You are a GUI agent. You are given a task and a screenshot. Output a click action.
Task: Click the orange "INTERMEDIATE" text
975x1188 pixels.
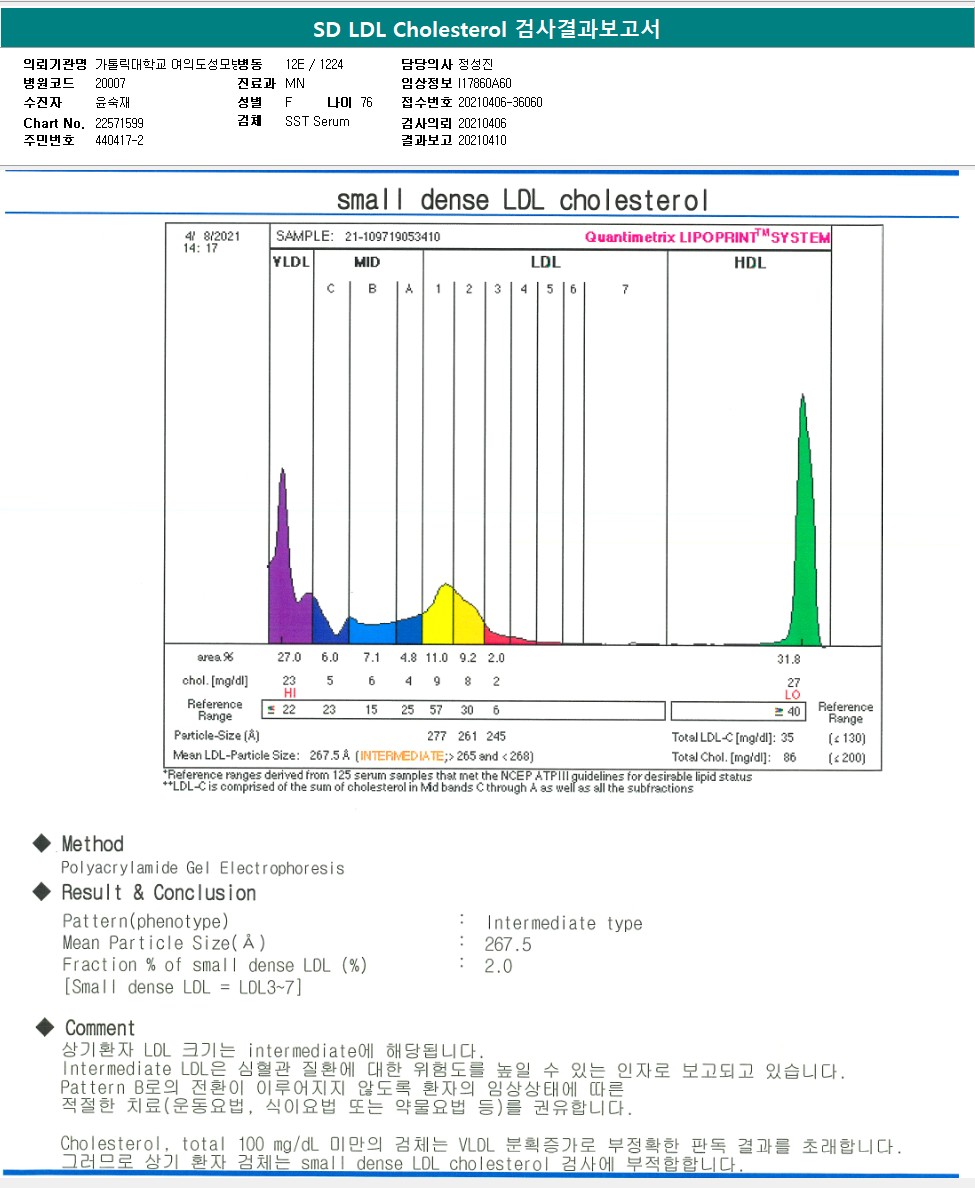402,756
